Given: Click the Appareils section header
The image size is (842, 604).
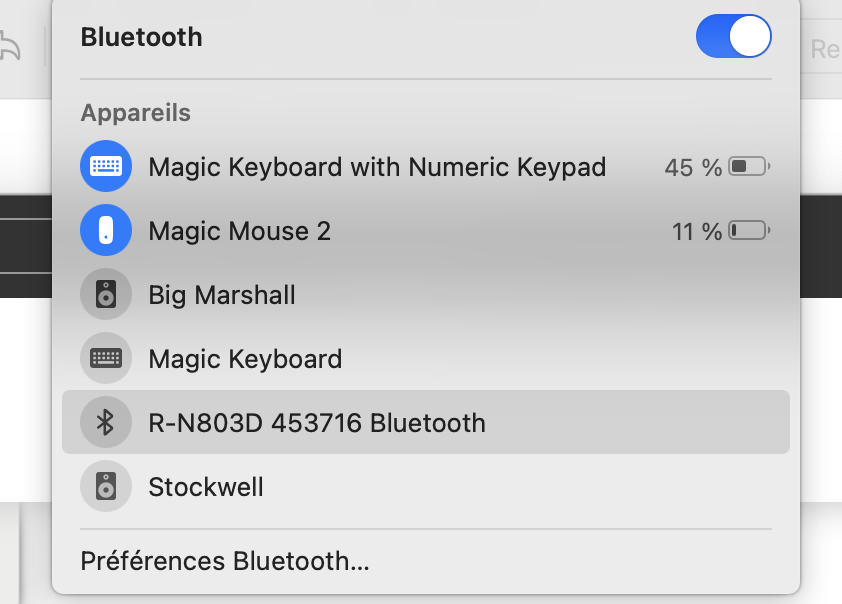Looking at the screenshot, I should [x=135, y=113].
